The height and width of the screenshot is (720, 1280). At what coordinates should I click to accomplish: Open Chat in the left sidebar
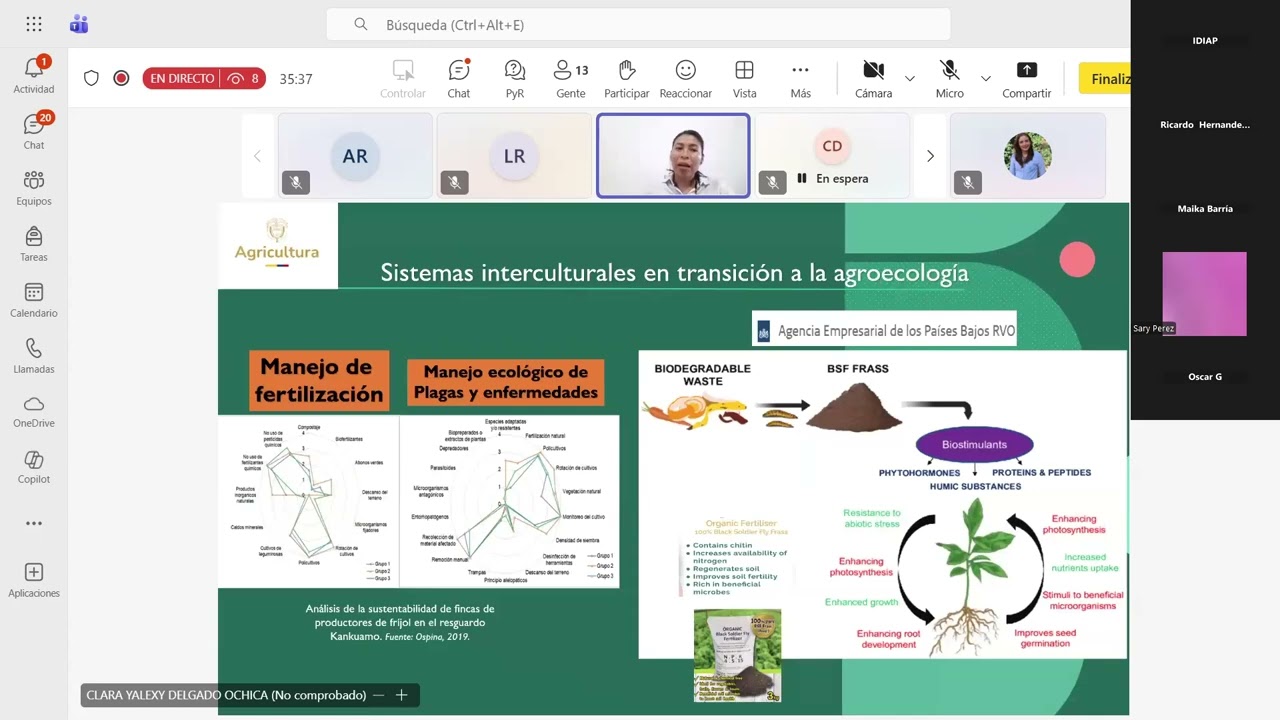[34, 132]
